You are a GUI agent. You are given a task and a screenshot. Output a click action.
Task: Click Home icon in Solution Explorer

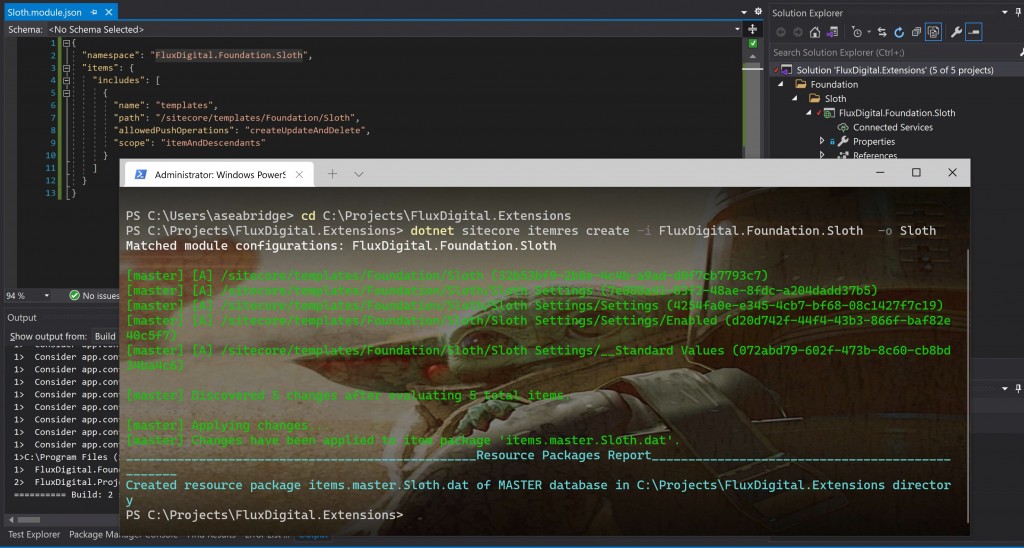[x=814, y=32]
